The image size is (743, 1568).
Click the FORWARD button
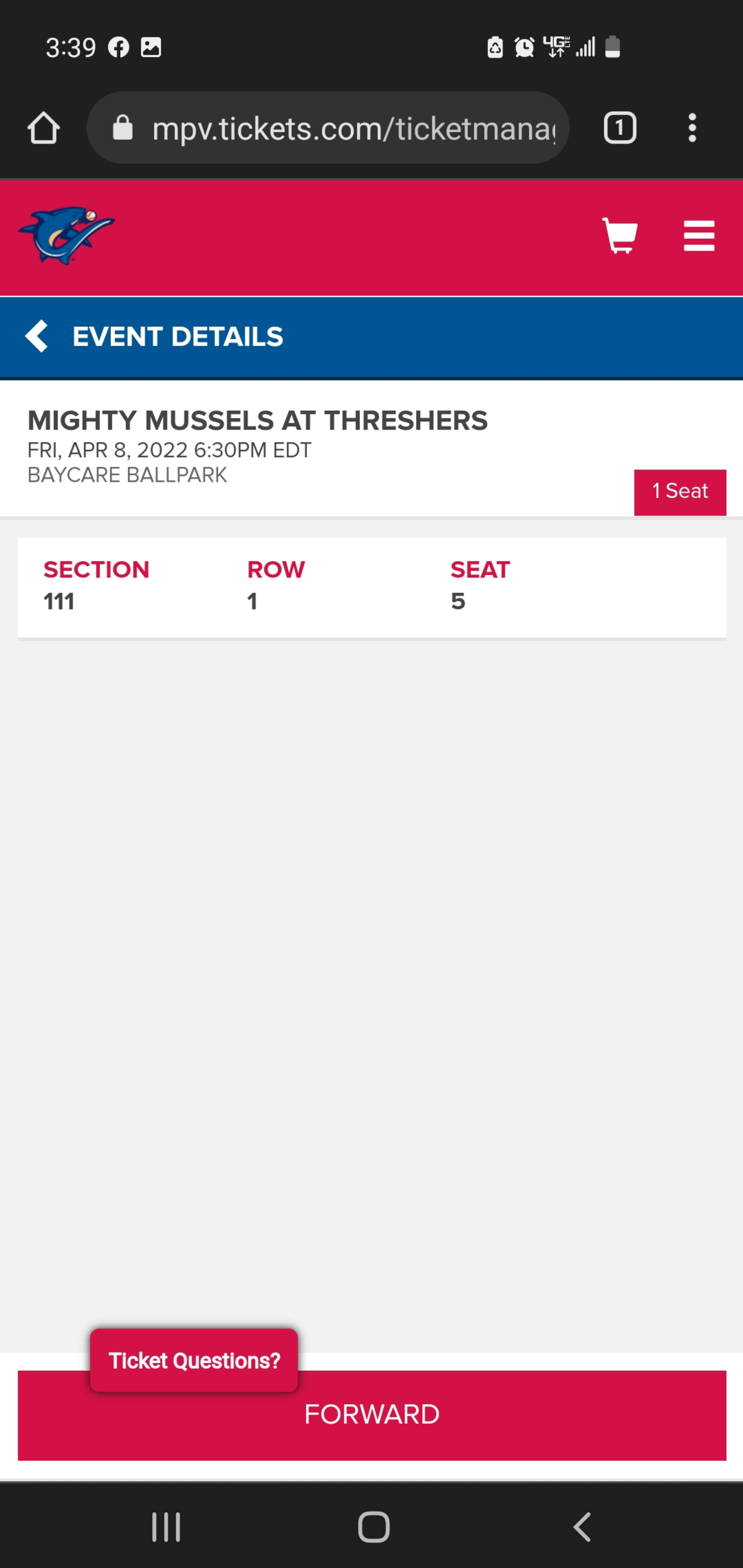(x=371, y=1415)
